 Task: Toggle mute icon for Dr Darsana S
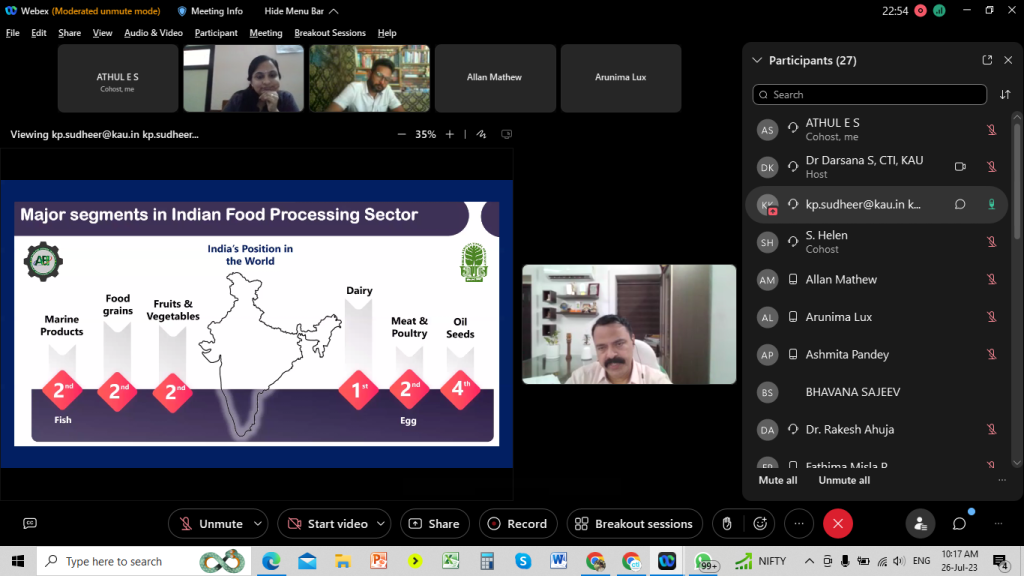click(x=991, y=167)
